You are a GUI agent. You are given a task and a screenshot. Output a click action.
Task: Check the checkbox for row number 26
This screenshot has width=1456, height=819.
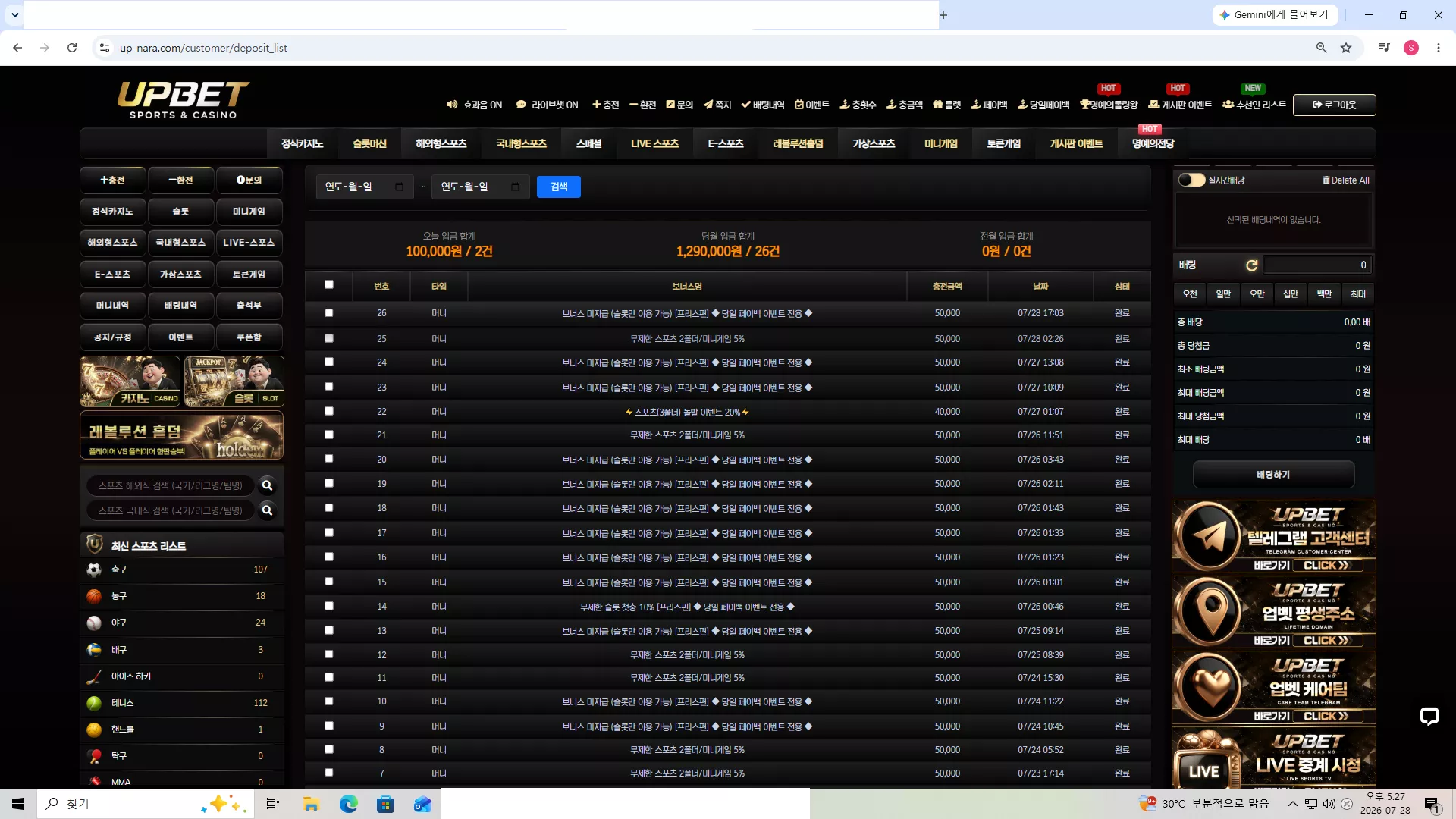coord(329,312)
